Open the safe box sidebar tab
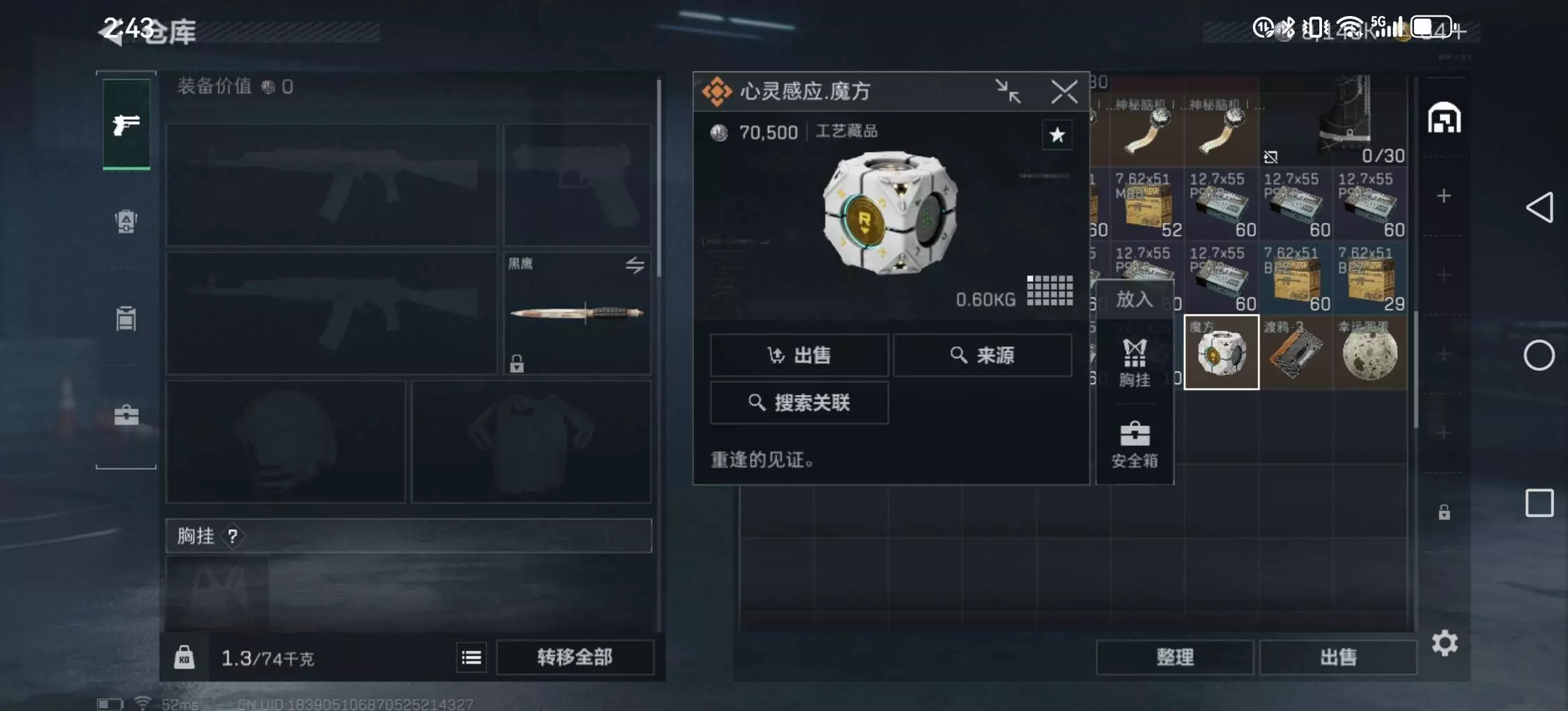1568x711 pixels. point(126,415)
